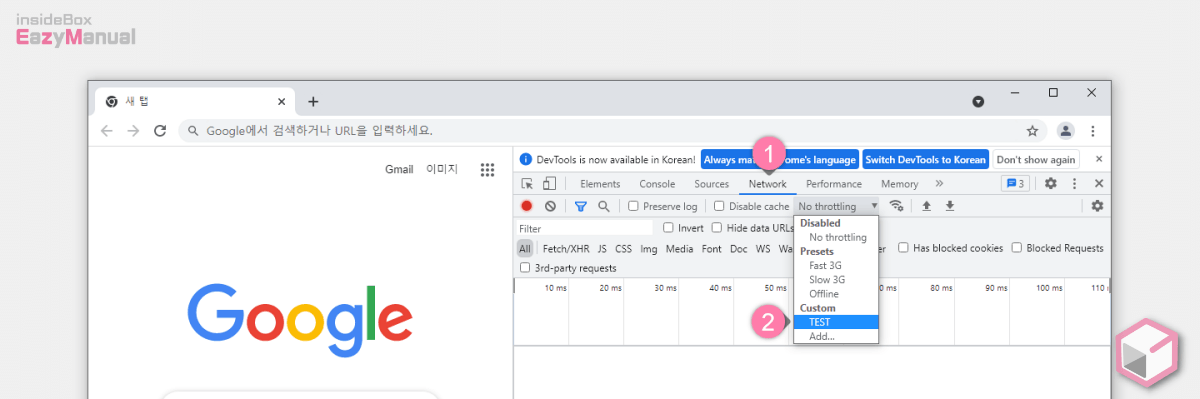Switch to the Elements tab
This screenshot has height=399, width=1200.
pyautogui.click(x=600, y=184)
